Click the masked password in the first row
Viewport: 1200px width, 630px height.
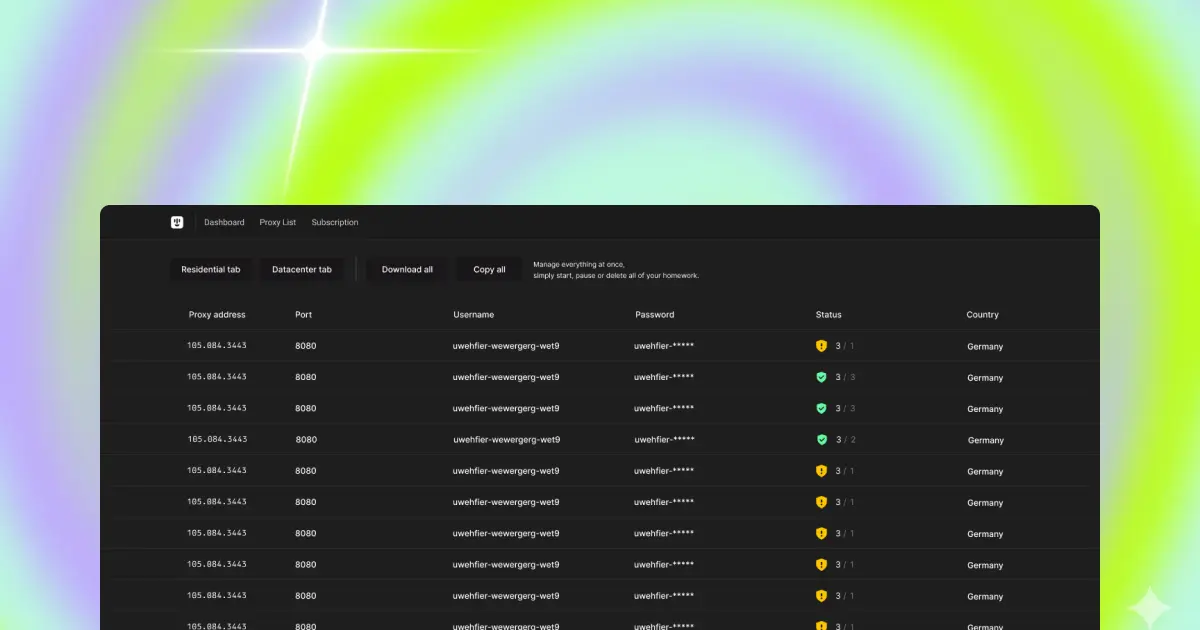(664, 346)
